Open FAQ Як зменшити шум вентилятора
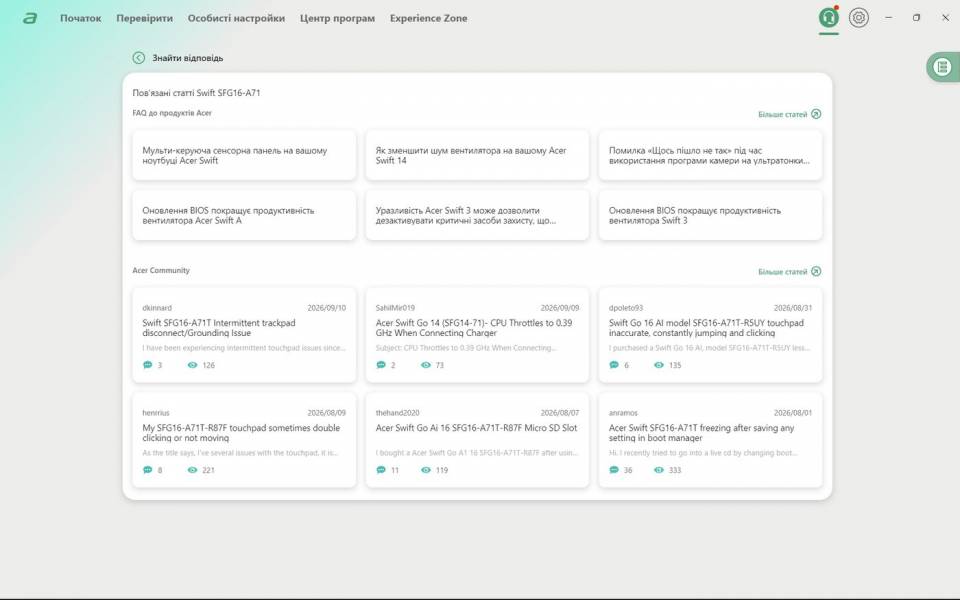Screen dimensions: 960x600 click(x=477, y=156)
